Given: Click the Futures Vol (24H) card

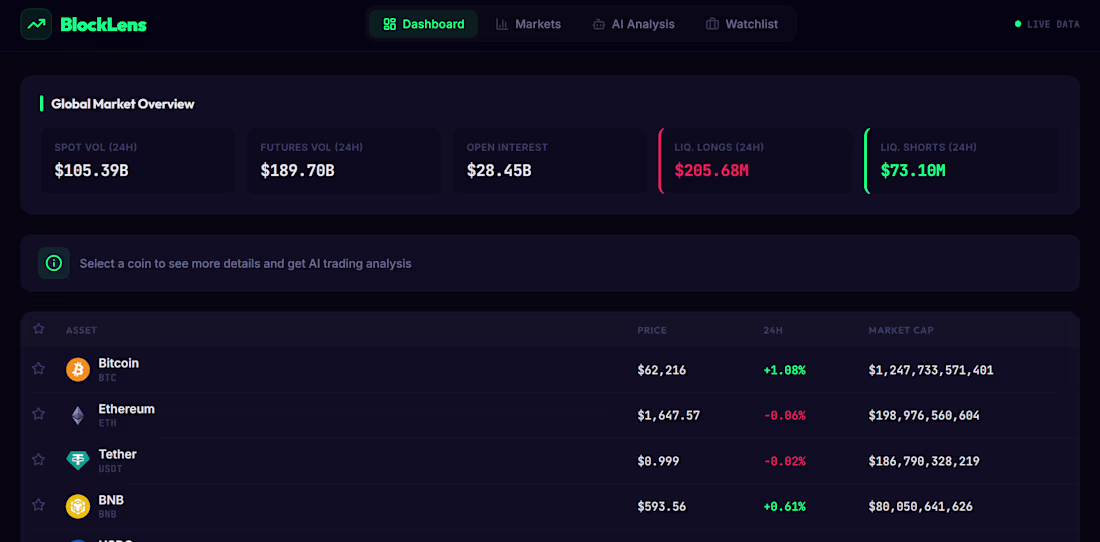Looking at the screenshot, I should pyautogui.click(x=344, y=161).
